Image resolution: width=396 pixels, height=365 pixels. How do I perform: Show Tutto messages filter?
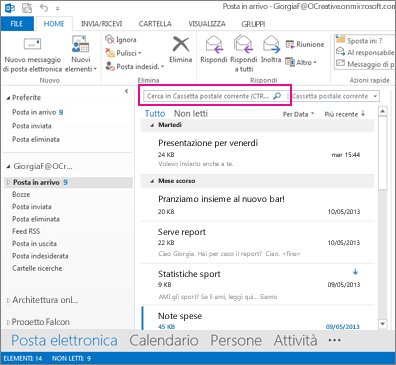[155, 114]
